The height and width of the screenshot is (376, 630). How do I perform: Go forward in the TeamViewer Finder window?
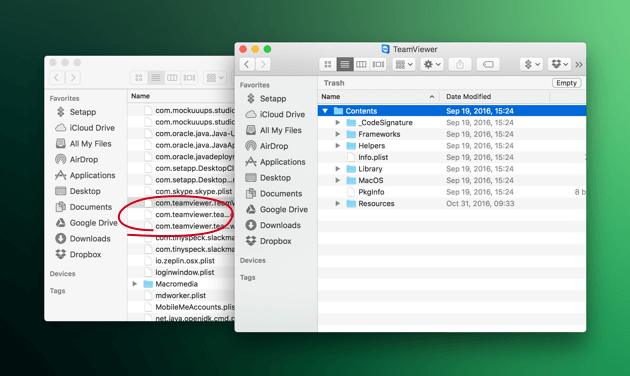[x=263, y=64]
